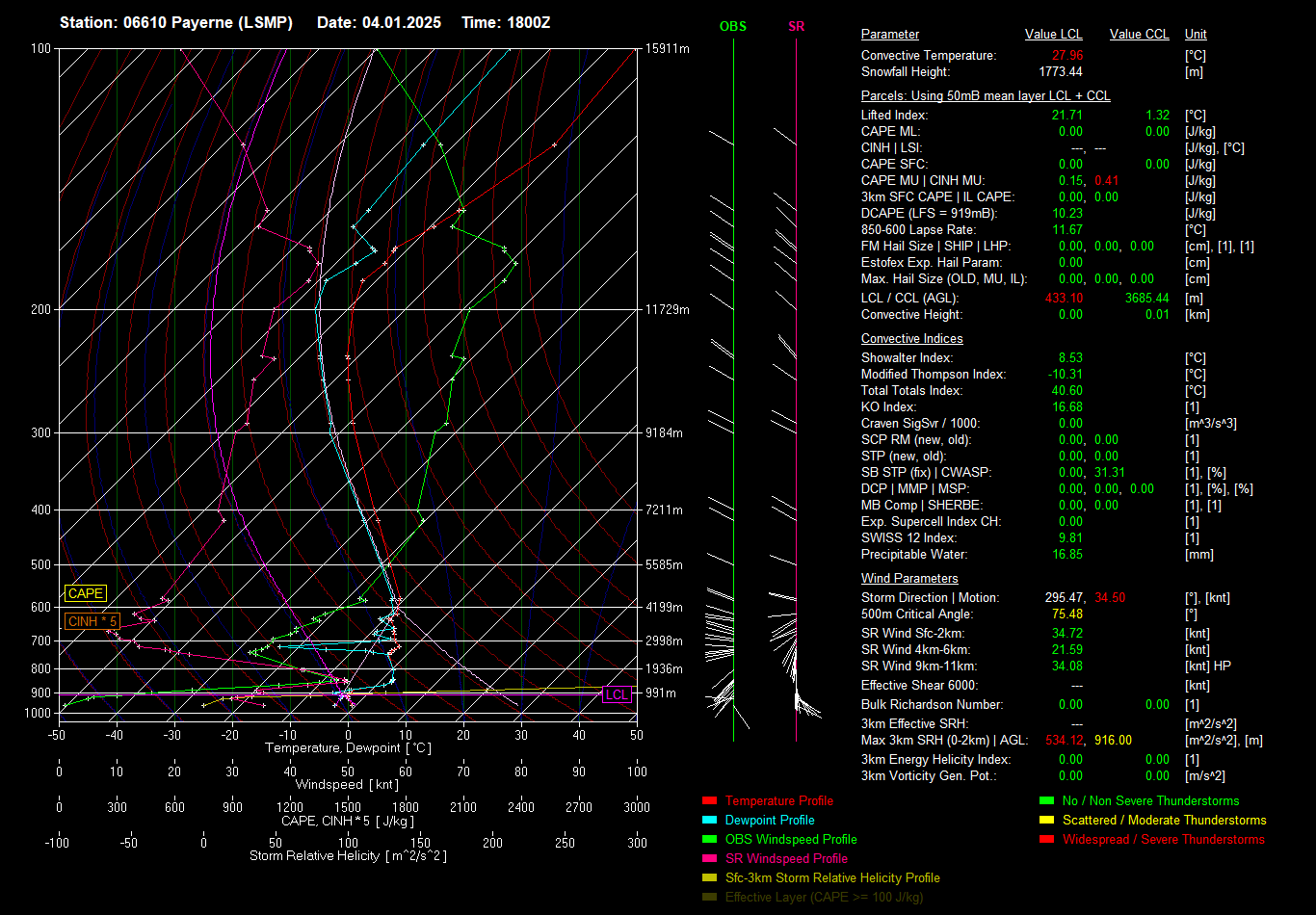Click the Total Totals Index value 40.60
This screenshot has height=915, width=1316.
1067,391
